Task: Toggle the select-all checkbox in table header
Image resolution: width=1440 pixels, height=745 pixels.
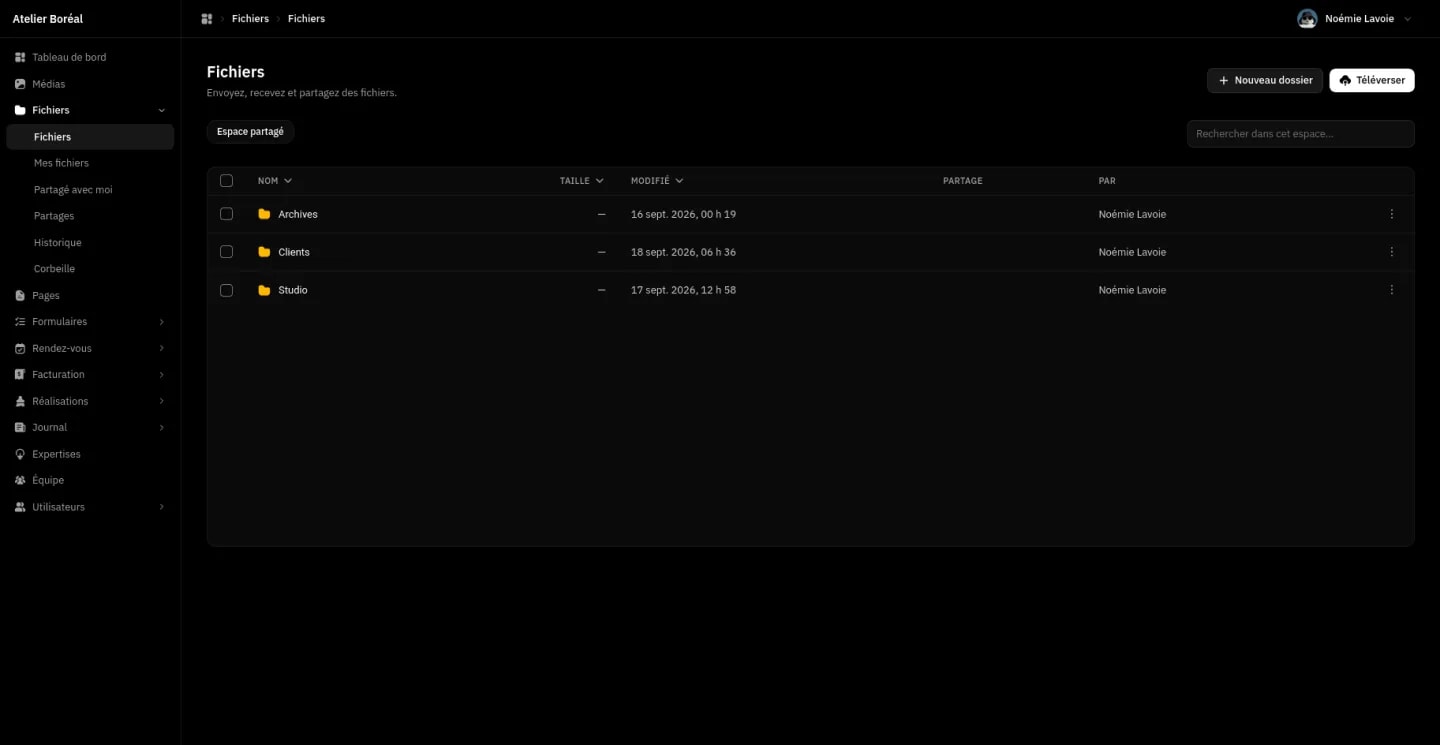Action: coord(226,181)
